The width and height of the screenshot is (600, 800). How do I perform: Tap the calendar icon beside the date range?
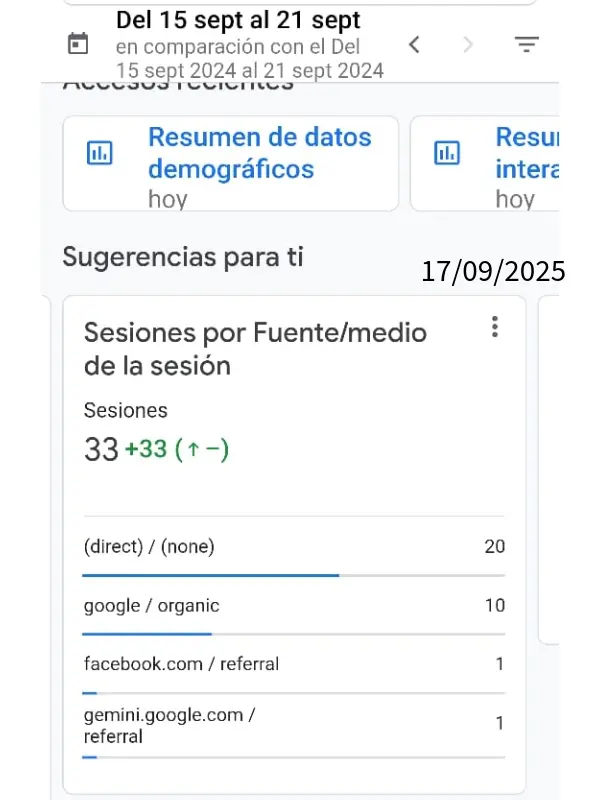tap(77, 44)
